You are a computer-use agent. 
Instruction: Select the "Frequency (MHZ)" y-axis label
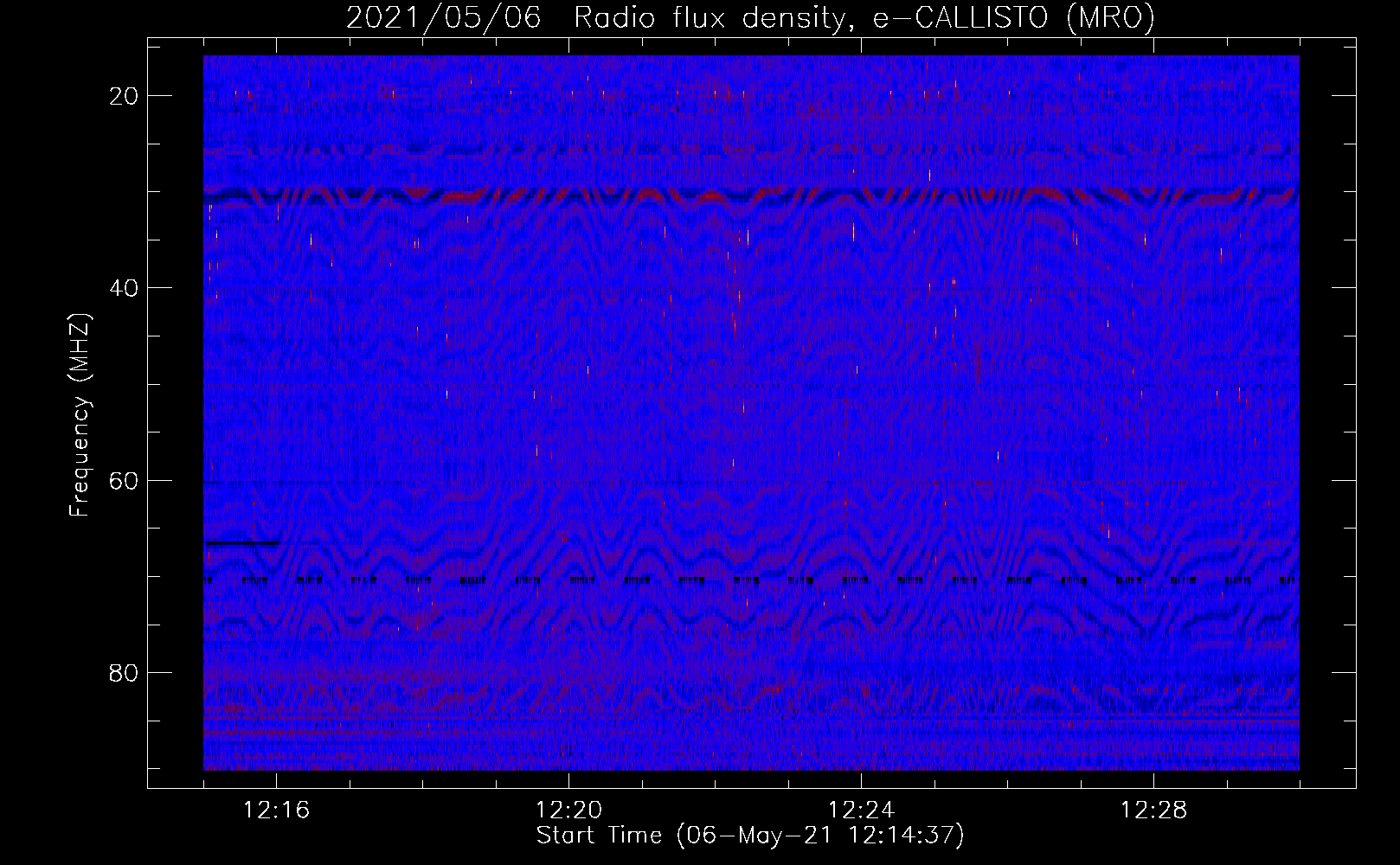click(80, 415)
